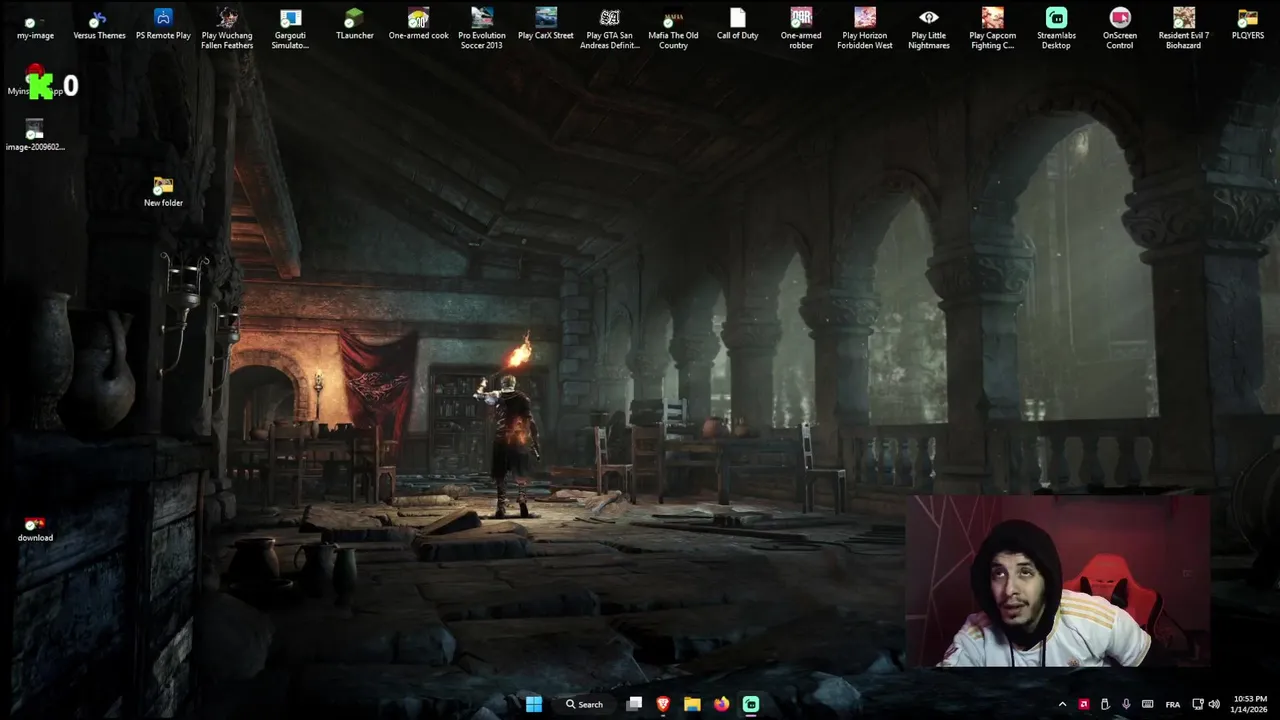Open the FRA language switcher
Viewport: 1280px width, 720px height.
pos(1173,704)
